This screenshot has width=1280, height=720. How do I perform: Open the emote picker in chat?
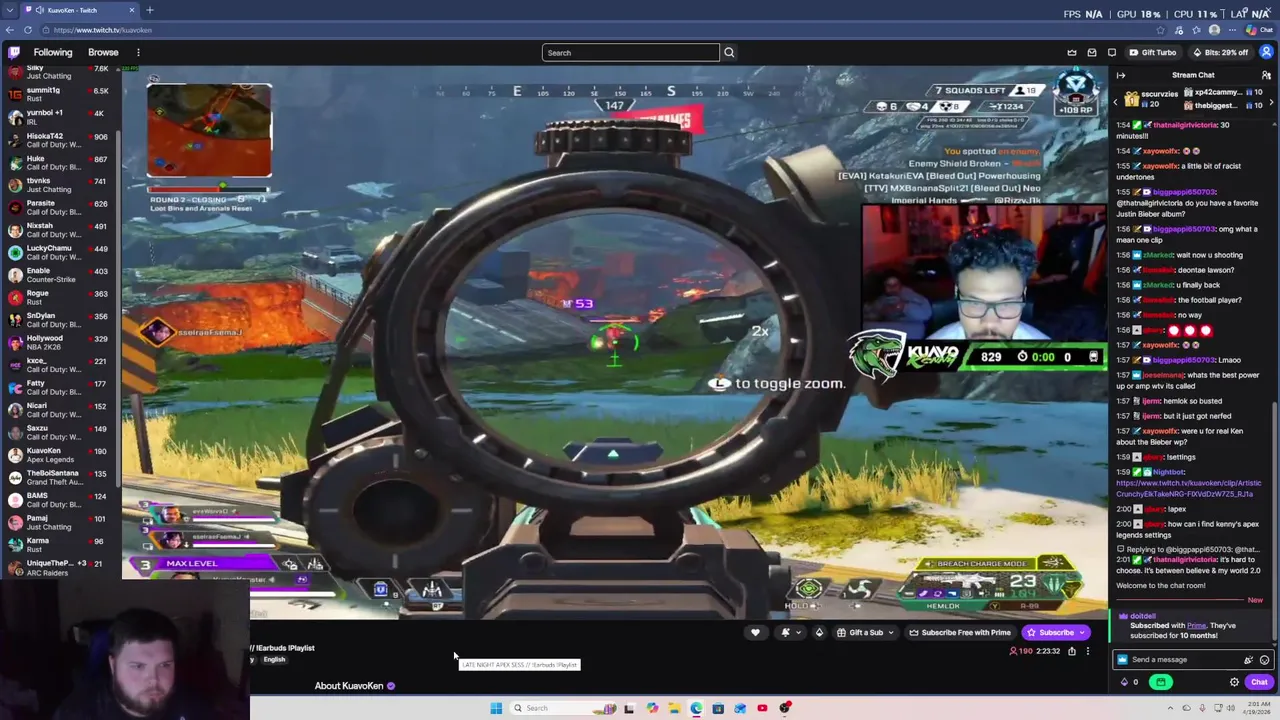1264,659
